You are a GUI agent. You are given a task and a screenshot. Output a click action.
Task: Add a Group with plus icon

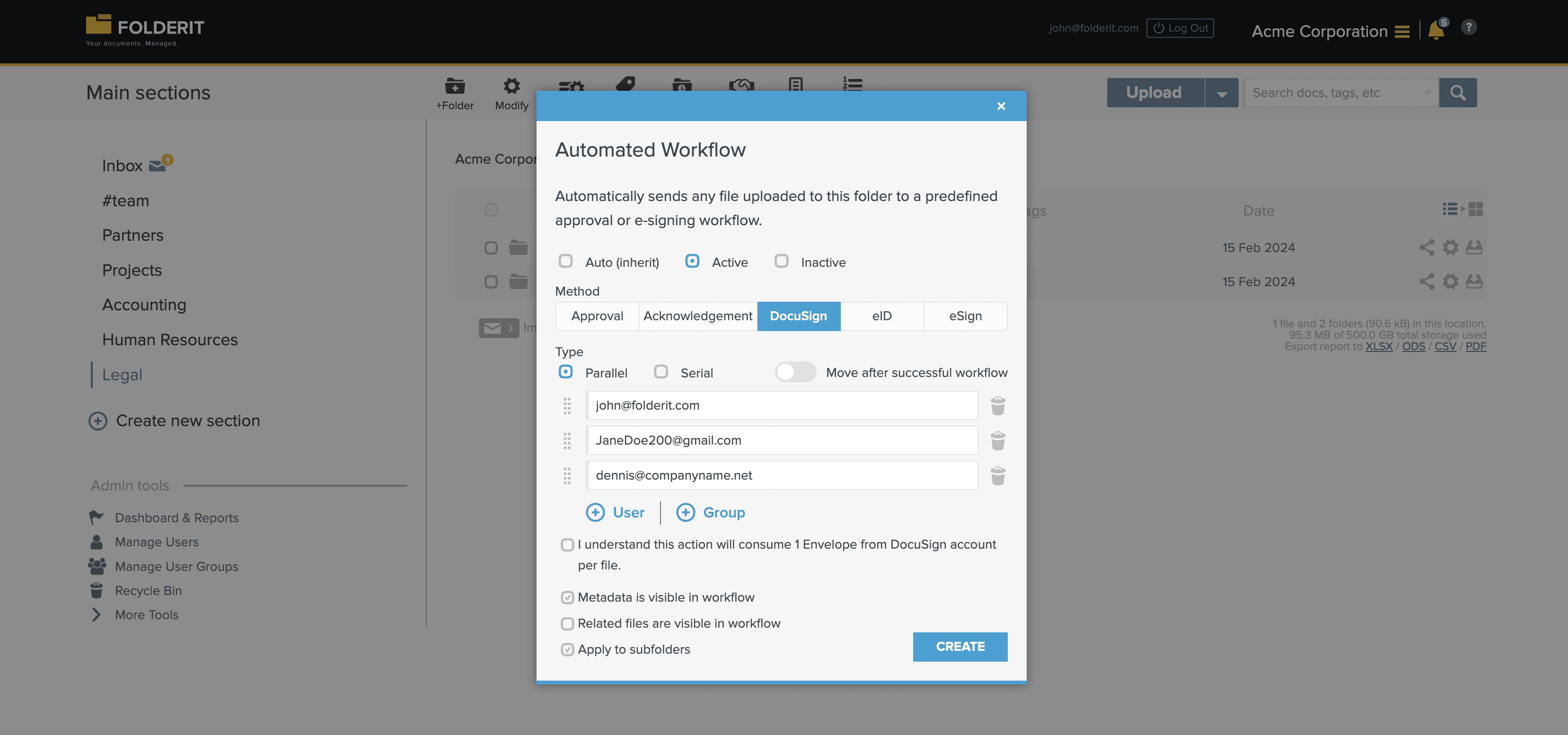coord(686,512)
